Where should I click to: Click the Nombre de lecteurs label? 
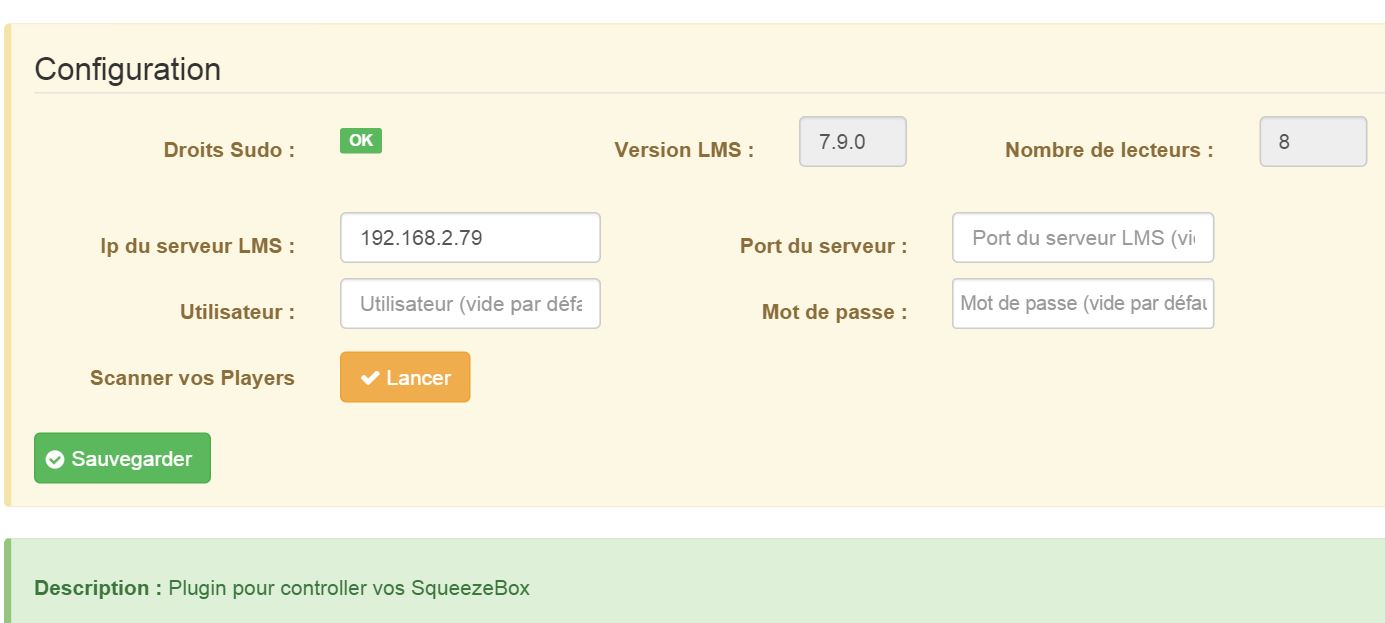[x=1109, y=150]
